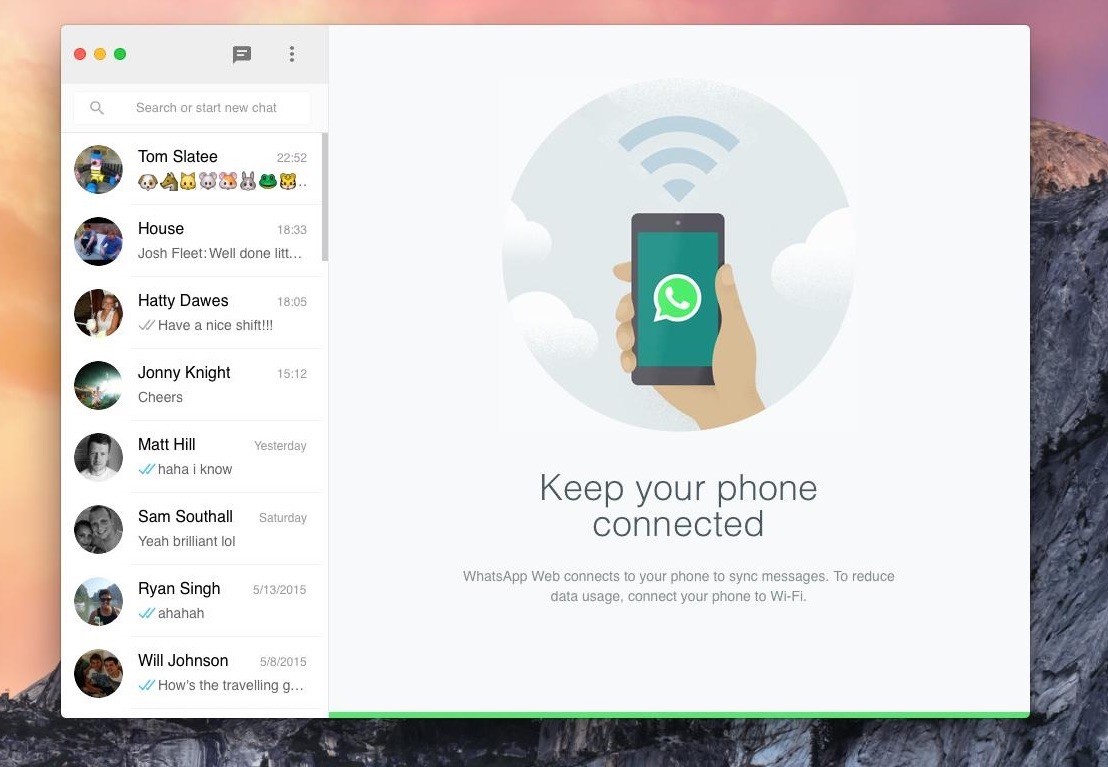Click 'How's the travelling g...' preview
Screen dimensions: 1108x767
coord(231,686)
